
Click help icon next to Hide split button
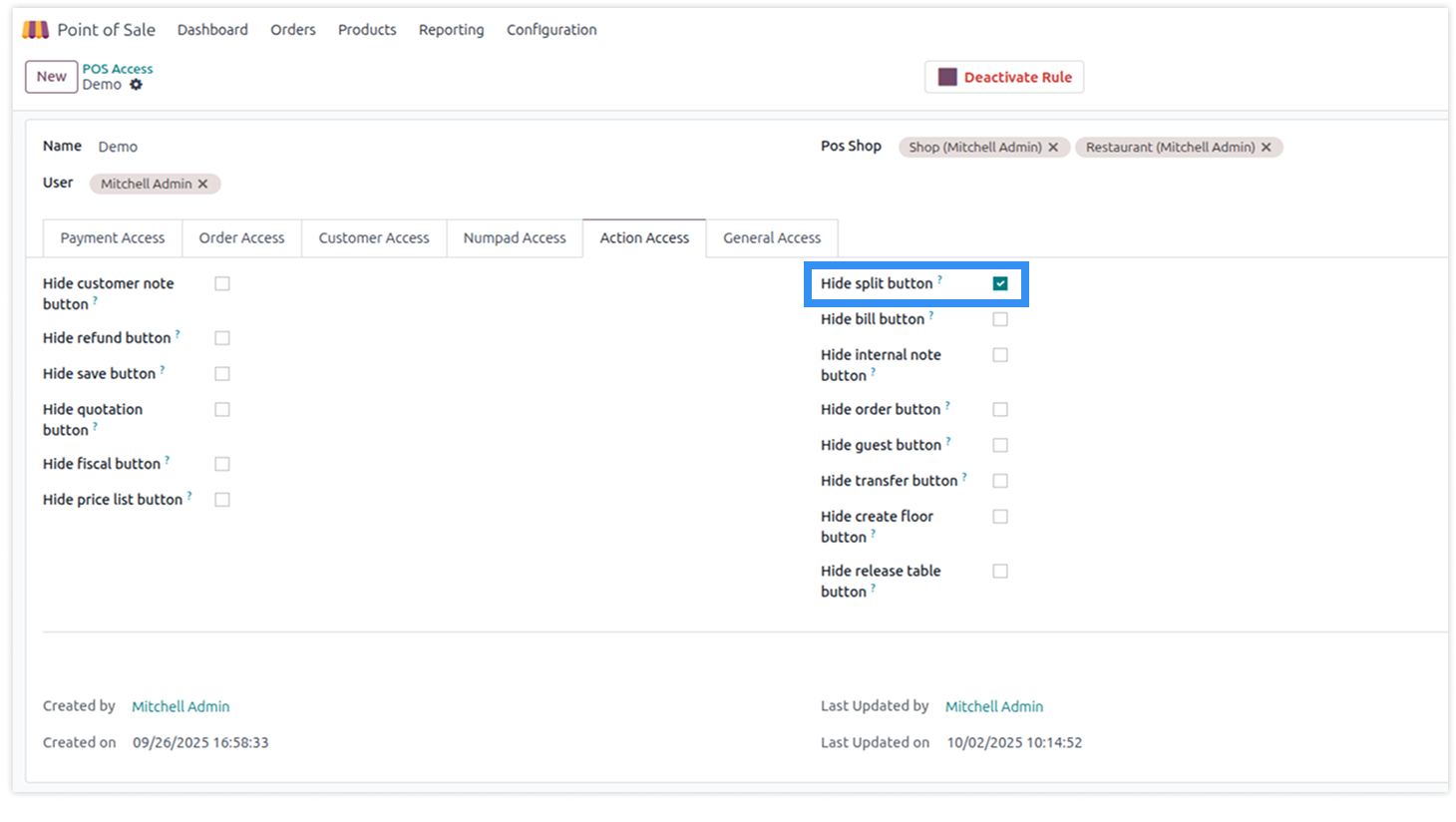pyautogui.click(x=939, y=279)
